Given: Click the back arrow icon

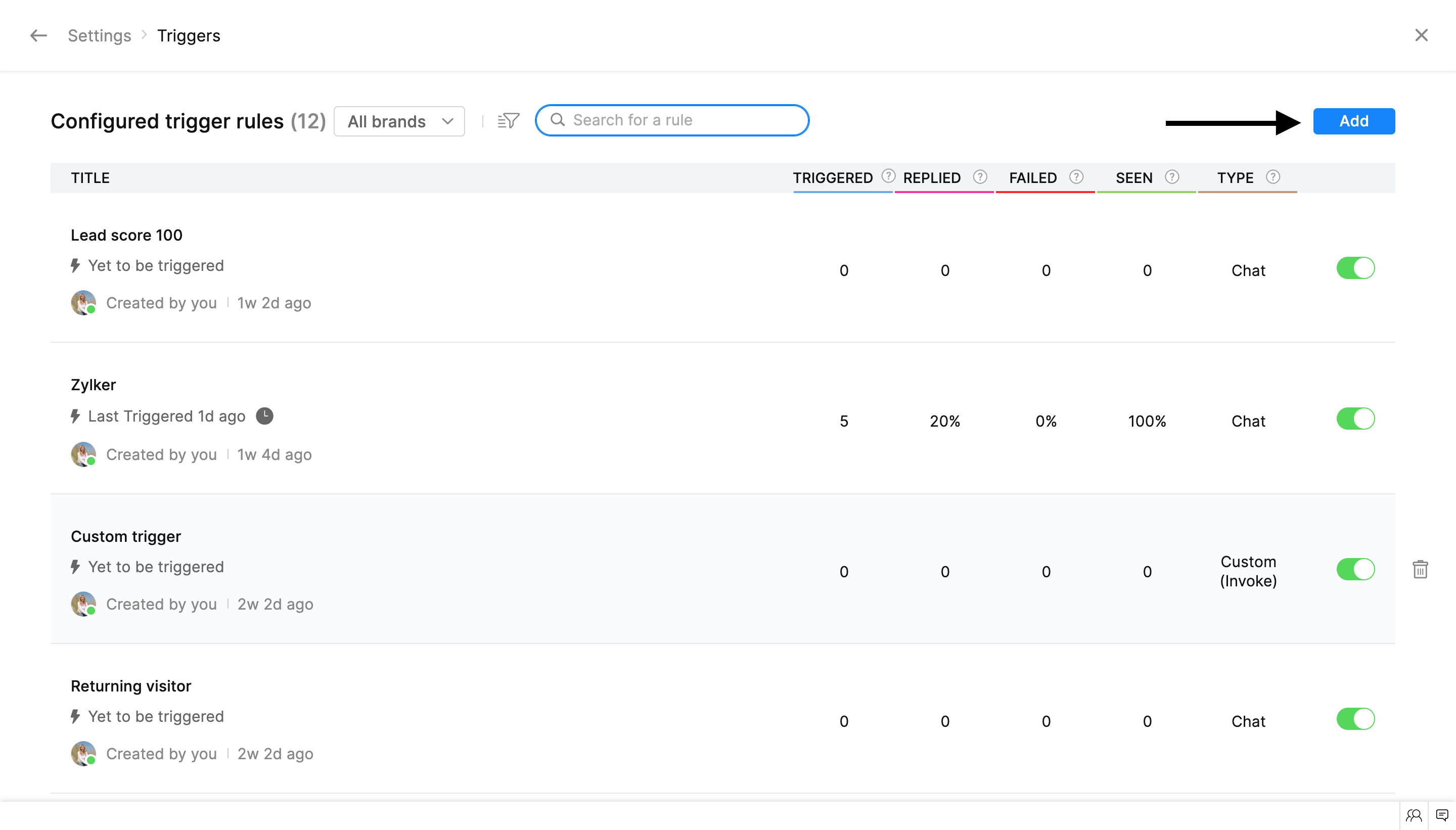Looking at the screenshot, I should click(x=38, y=35).
